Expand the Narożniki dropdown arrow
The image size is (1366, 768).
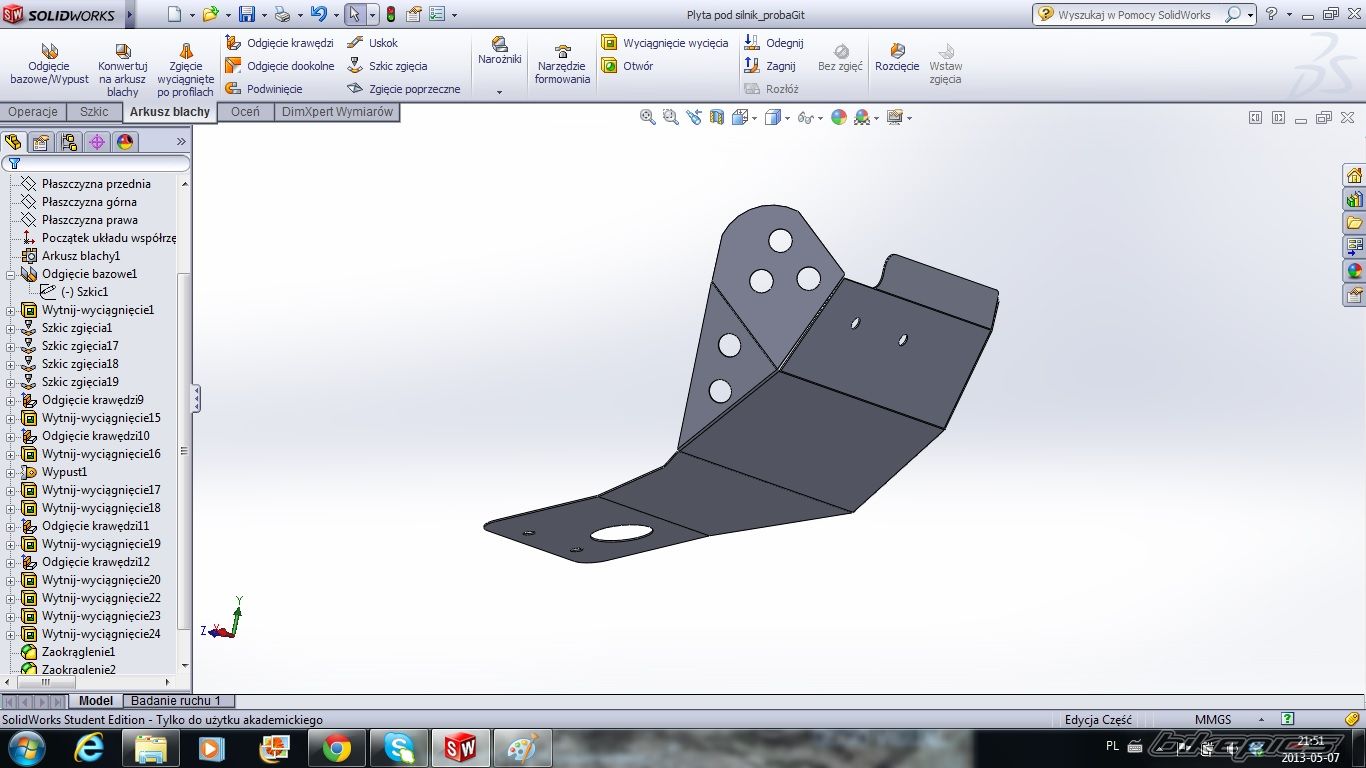(499, 92)
